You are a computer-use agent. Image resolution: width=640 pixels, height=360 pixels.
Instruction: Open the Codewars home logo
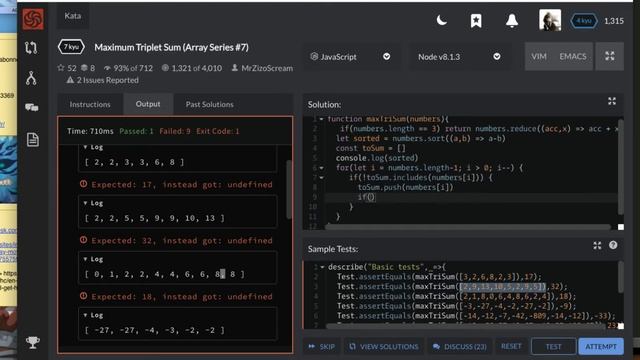tap(33, 19)
